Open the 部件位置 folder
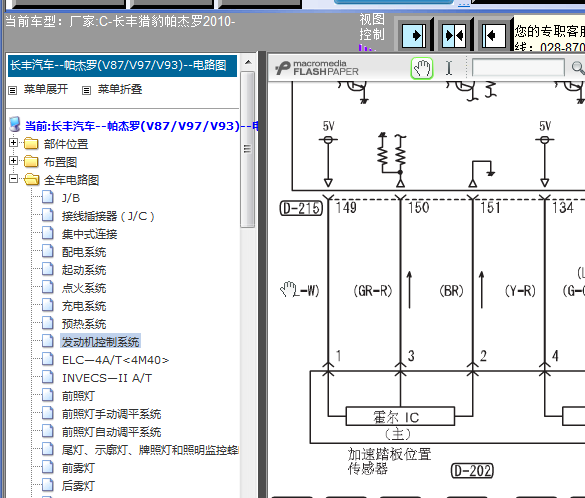Viewport: 585px width, 498px height. tap(66, 144)
